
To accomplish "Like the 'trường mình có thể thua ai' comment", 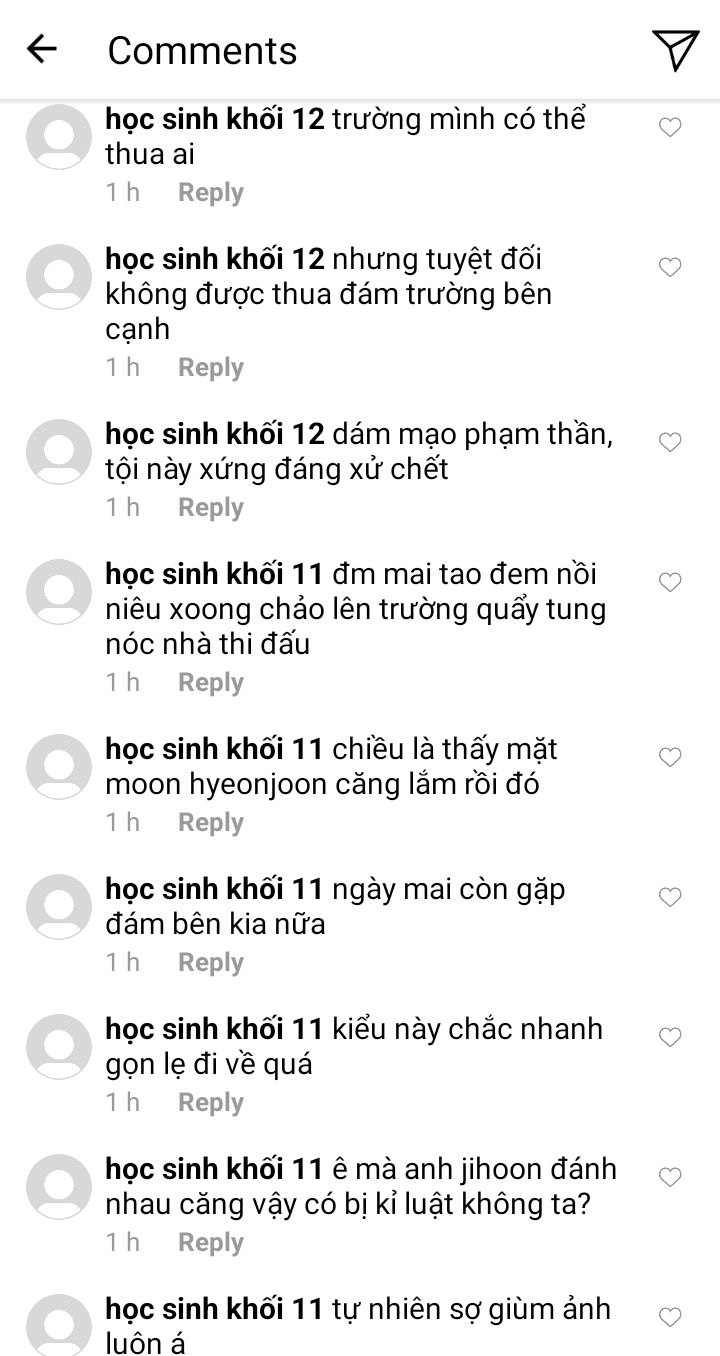I will pos(670,127).
